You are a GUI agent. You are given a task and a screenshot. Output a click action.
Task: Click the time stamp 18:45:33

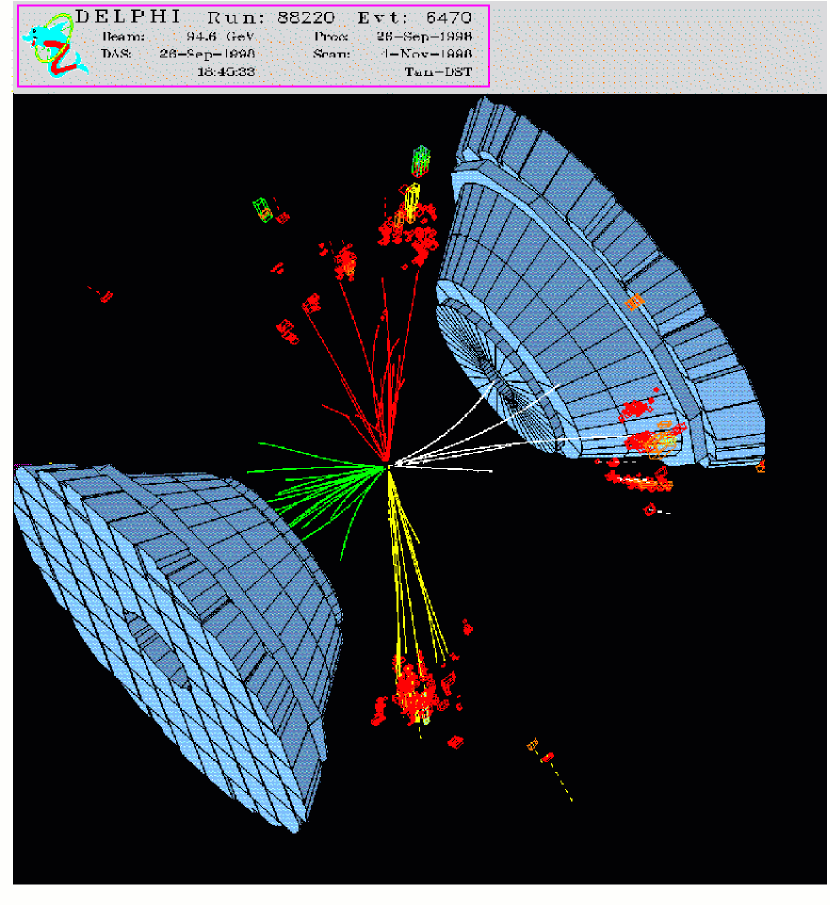226,72
